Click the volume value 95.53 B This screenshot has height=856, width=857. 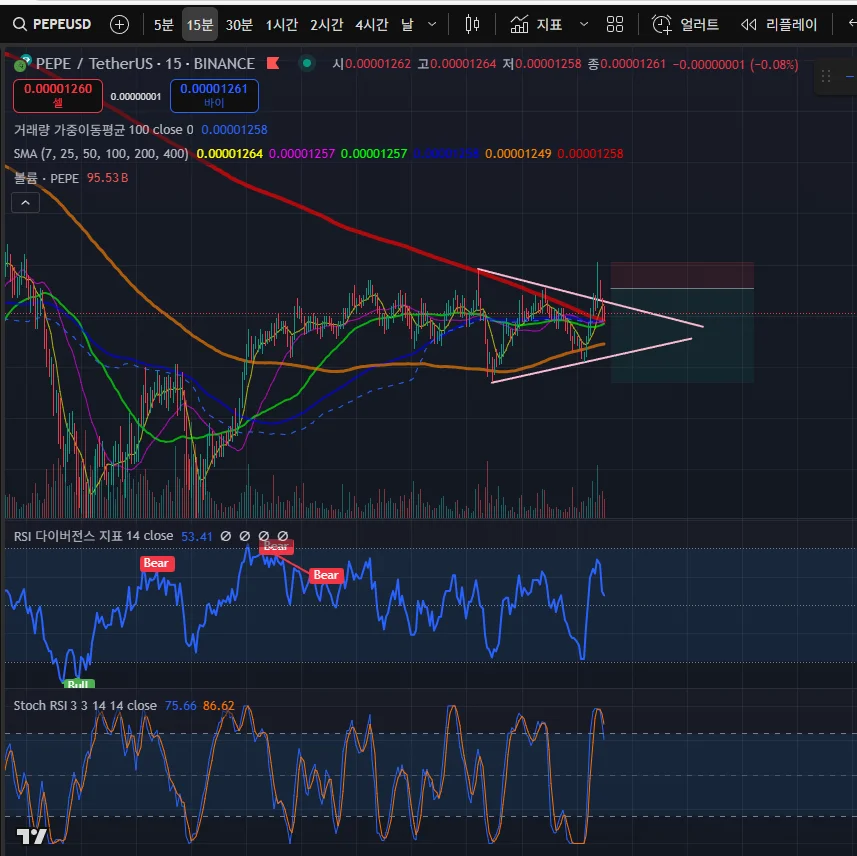coord(108,178)
